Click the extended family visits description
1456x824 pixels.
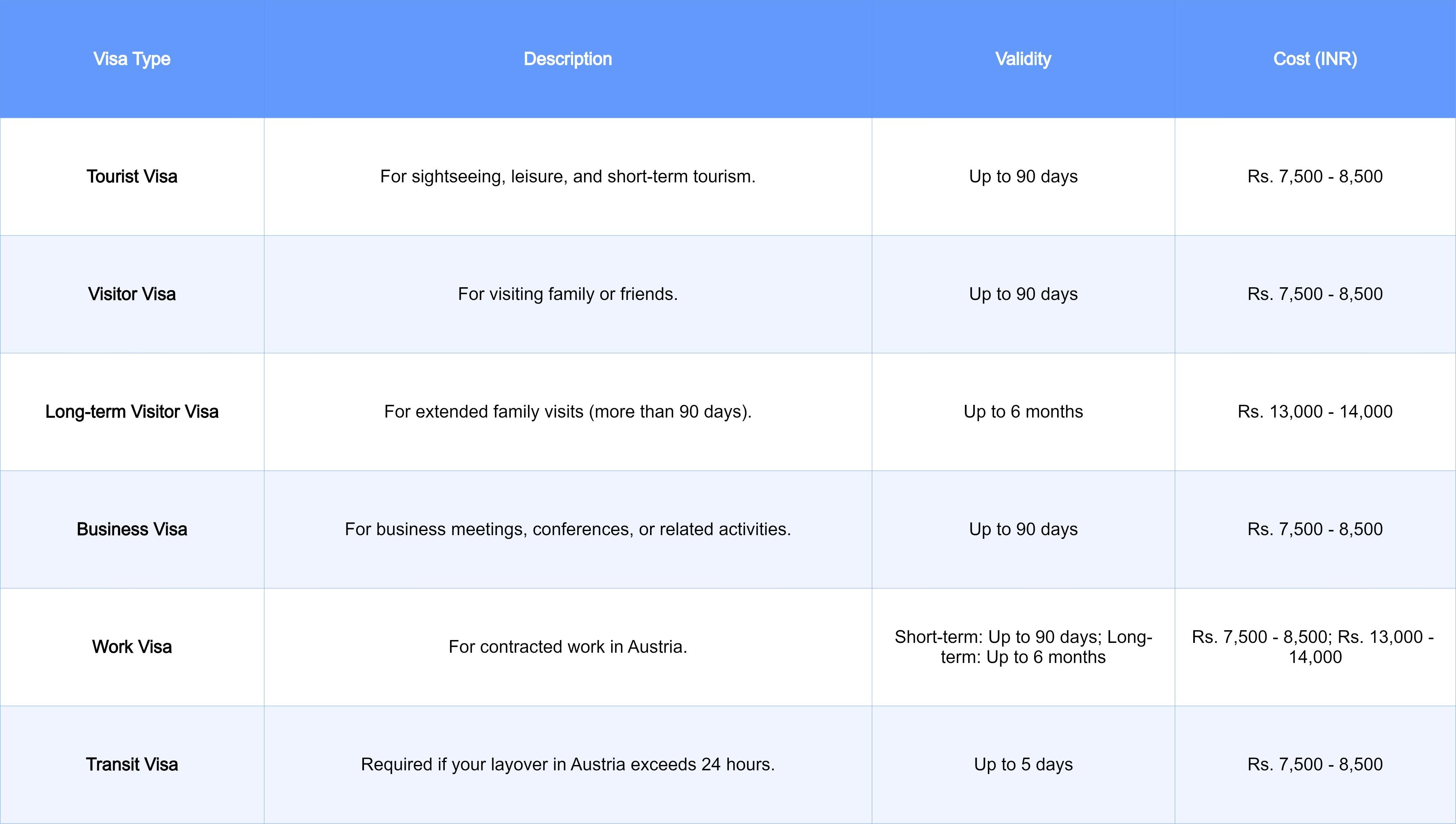pos(568,412)
